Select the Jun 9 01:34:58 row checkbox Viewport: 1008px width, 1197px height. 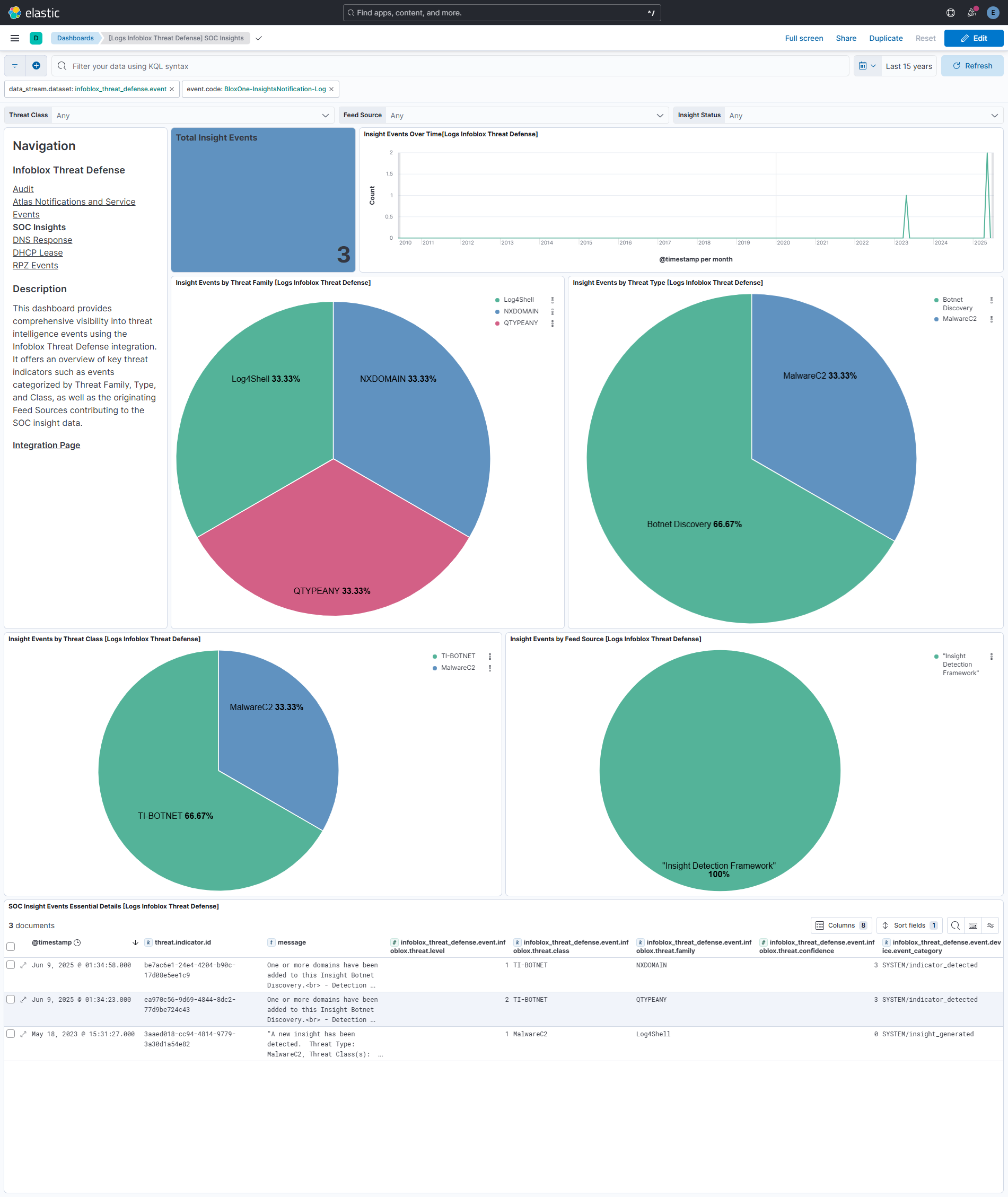coord(10,965)
